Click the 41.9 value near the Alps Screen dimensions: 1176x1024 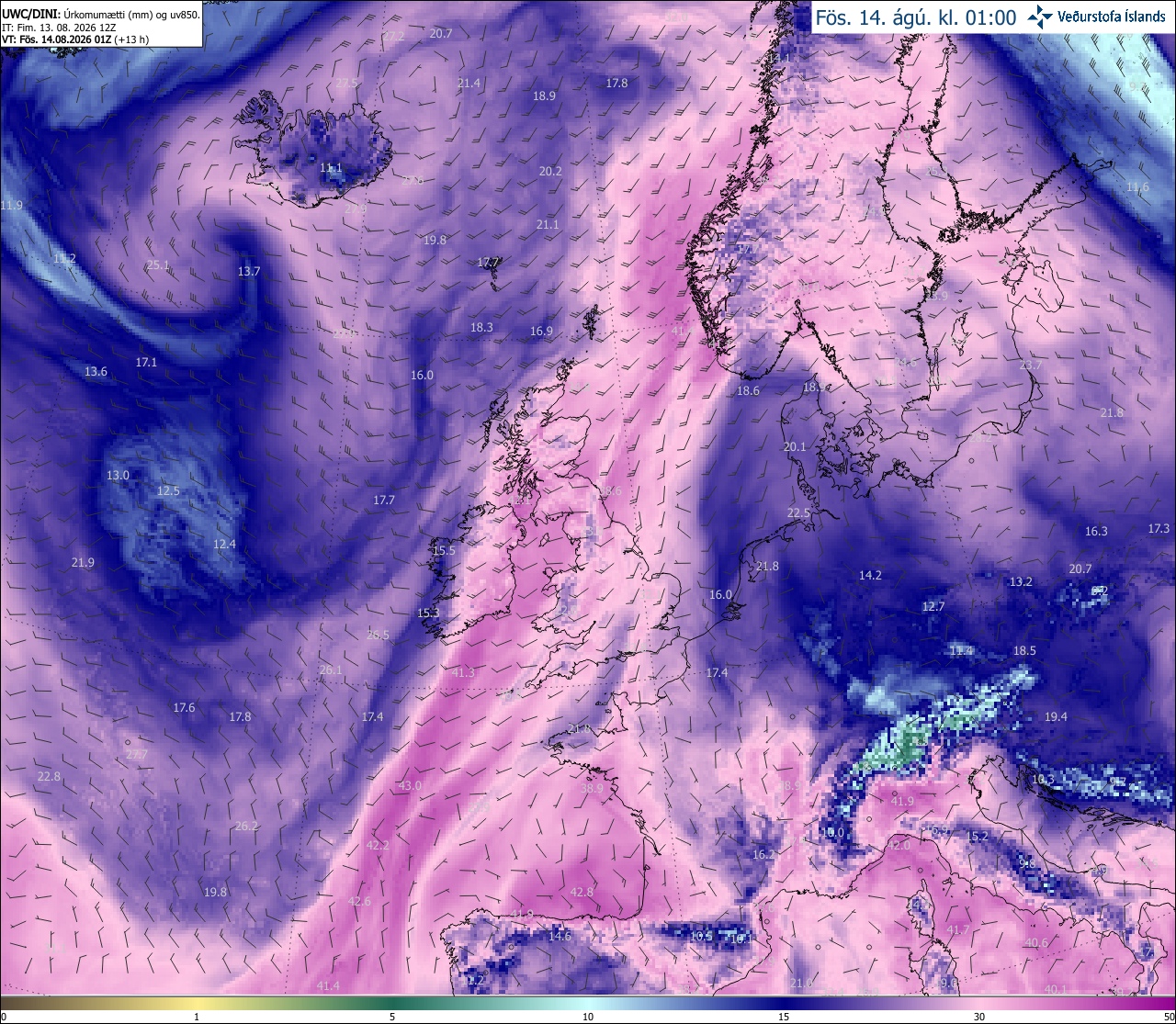902,801
